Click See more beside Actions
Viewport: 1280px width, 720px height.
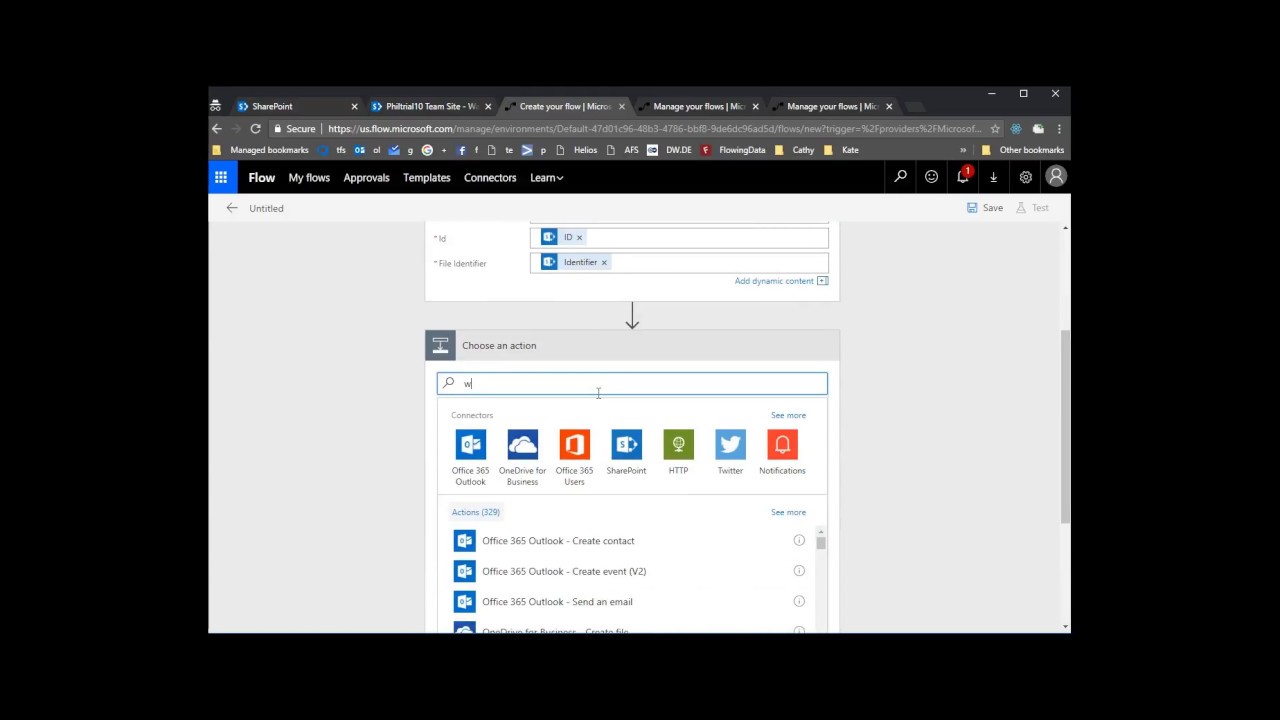(x=788, y=512)
